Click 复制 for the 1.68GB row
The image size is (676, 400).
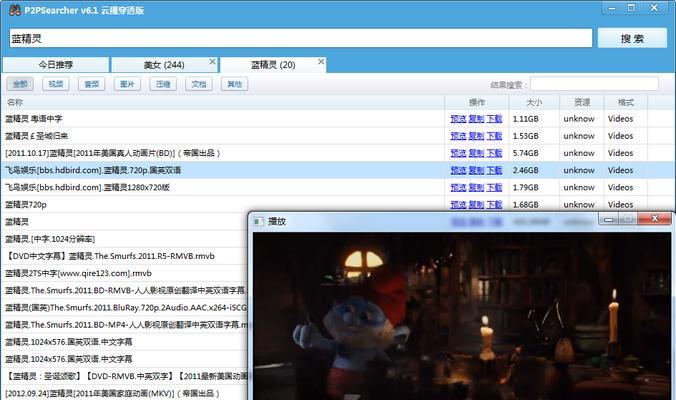[476, 204]
